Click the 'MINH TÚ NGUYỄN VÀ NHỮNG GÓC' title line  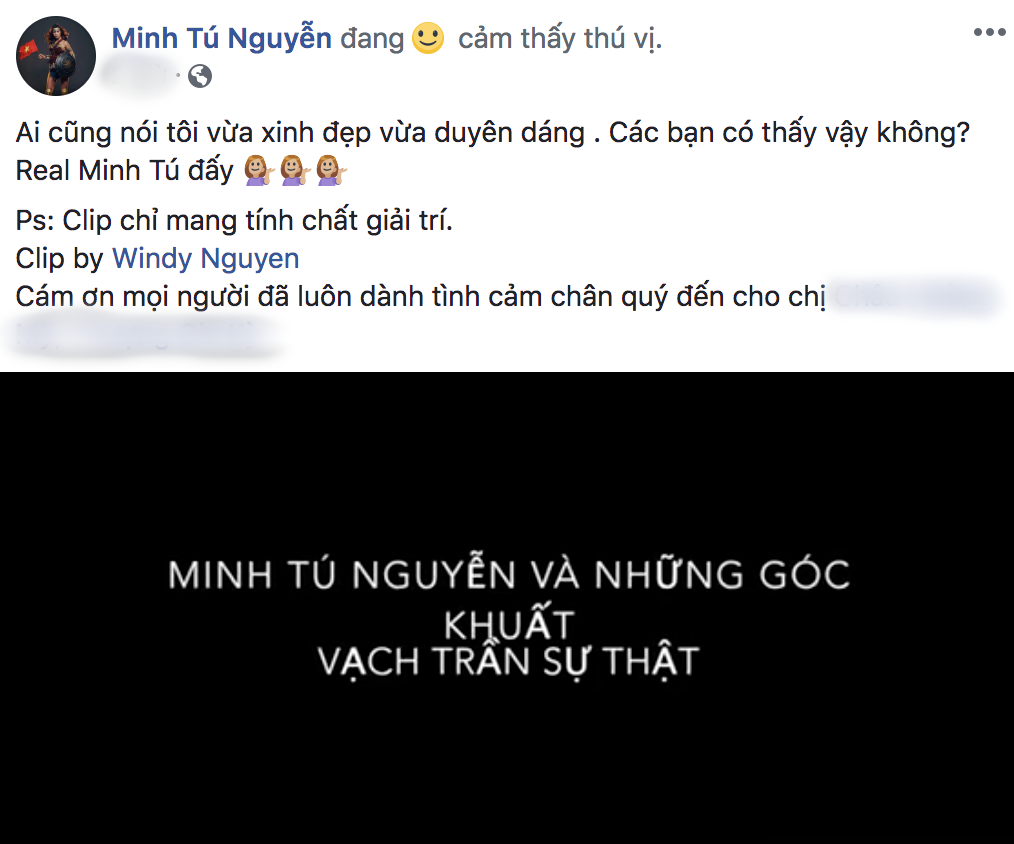click(509, 574)
